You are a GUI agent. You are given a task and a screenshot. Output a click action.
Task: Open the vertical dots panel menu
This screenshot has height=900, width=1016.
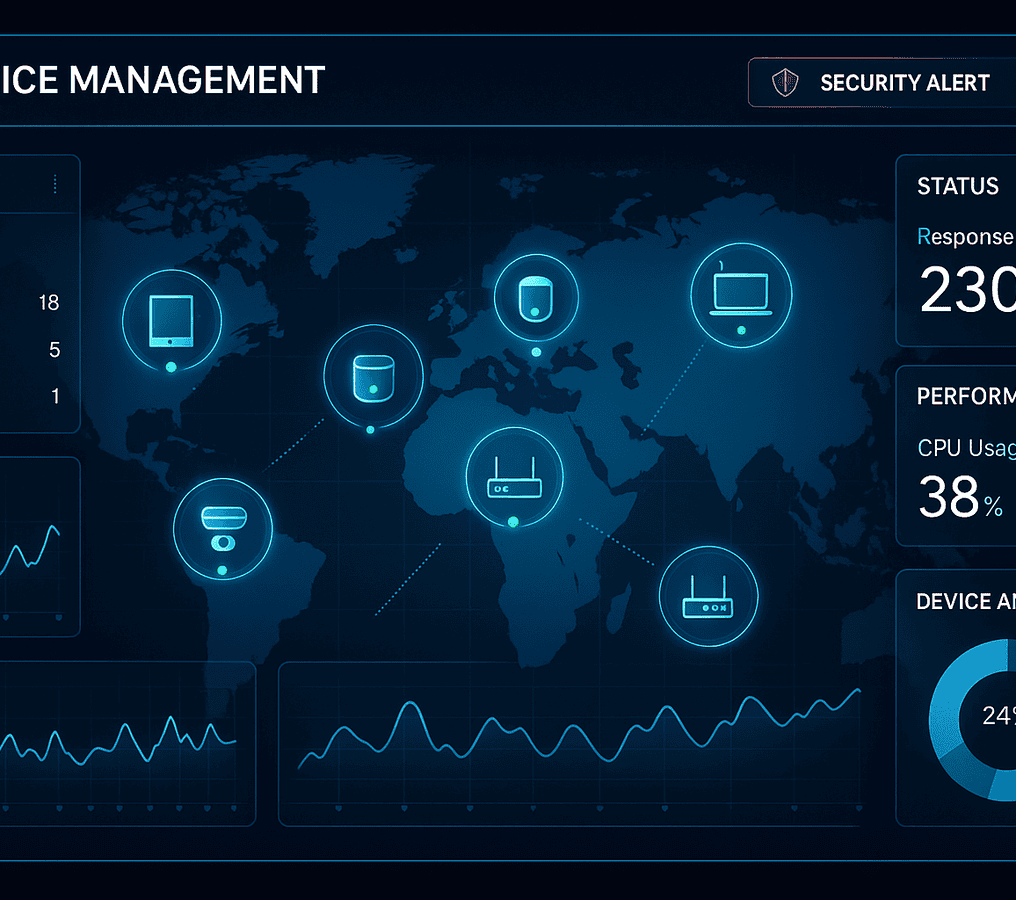(54, 184)
